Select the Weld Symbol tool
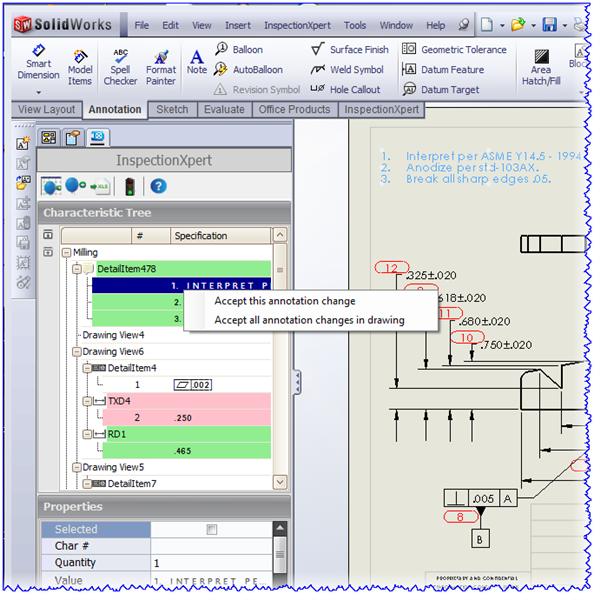 347,70
